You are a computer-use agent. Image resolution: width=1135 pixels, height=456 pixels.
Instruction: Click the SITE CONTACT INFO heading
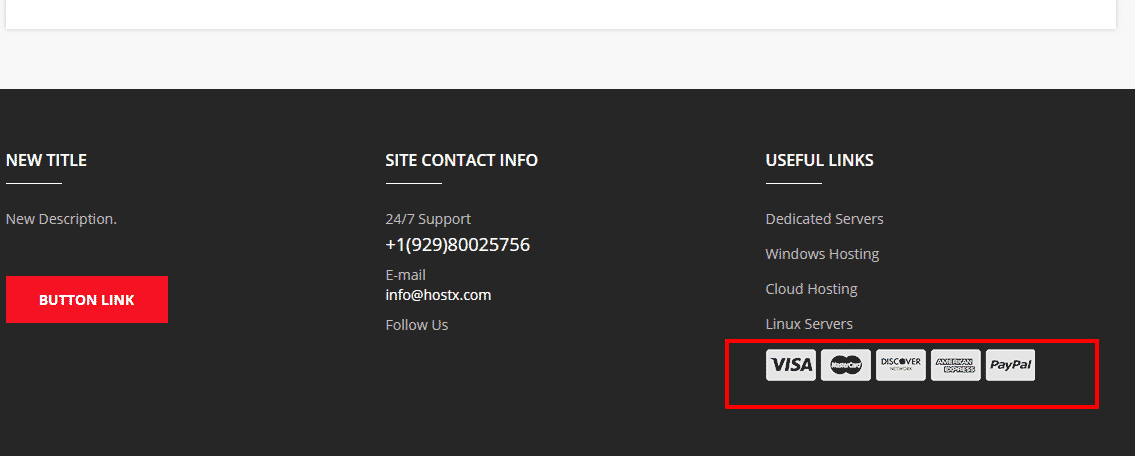point(461,160)
